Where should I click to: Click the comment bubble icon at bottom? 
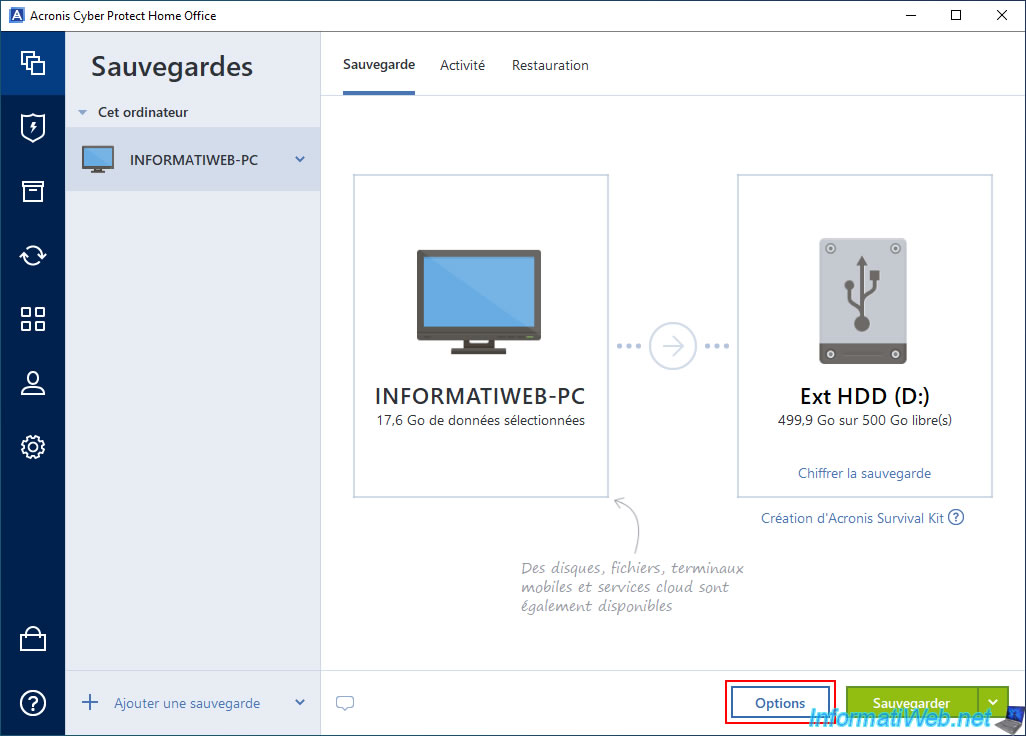[345, 703]
